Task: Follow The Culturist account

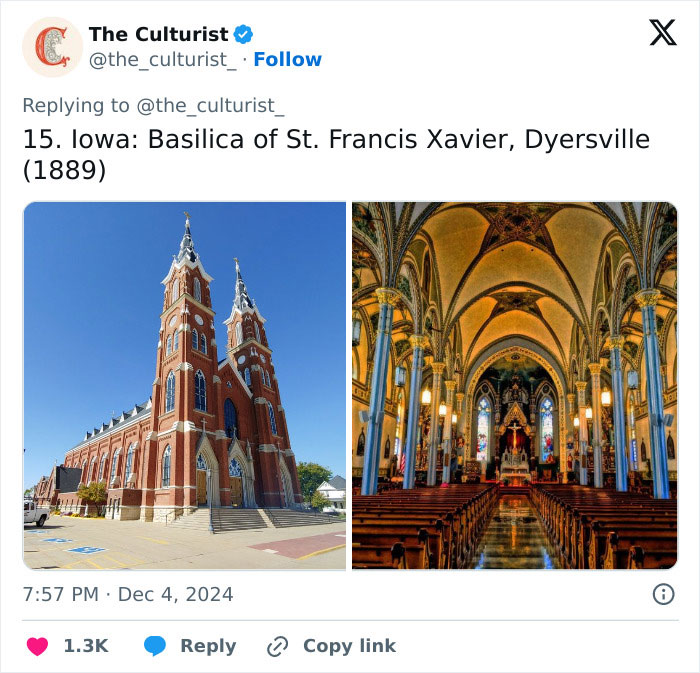Action: coord(287,60)
